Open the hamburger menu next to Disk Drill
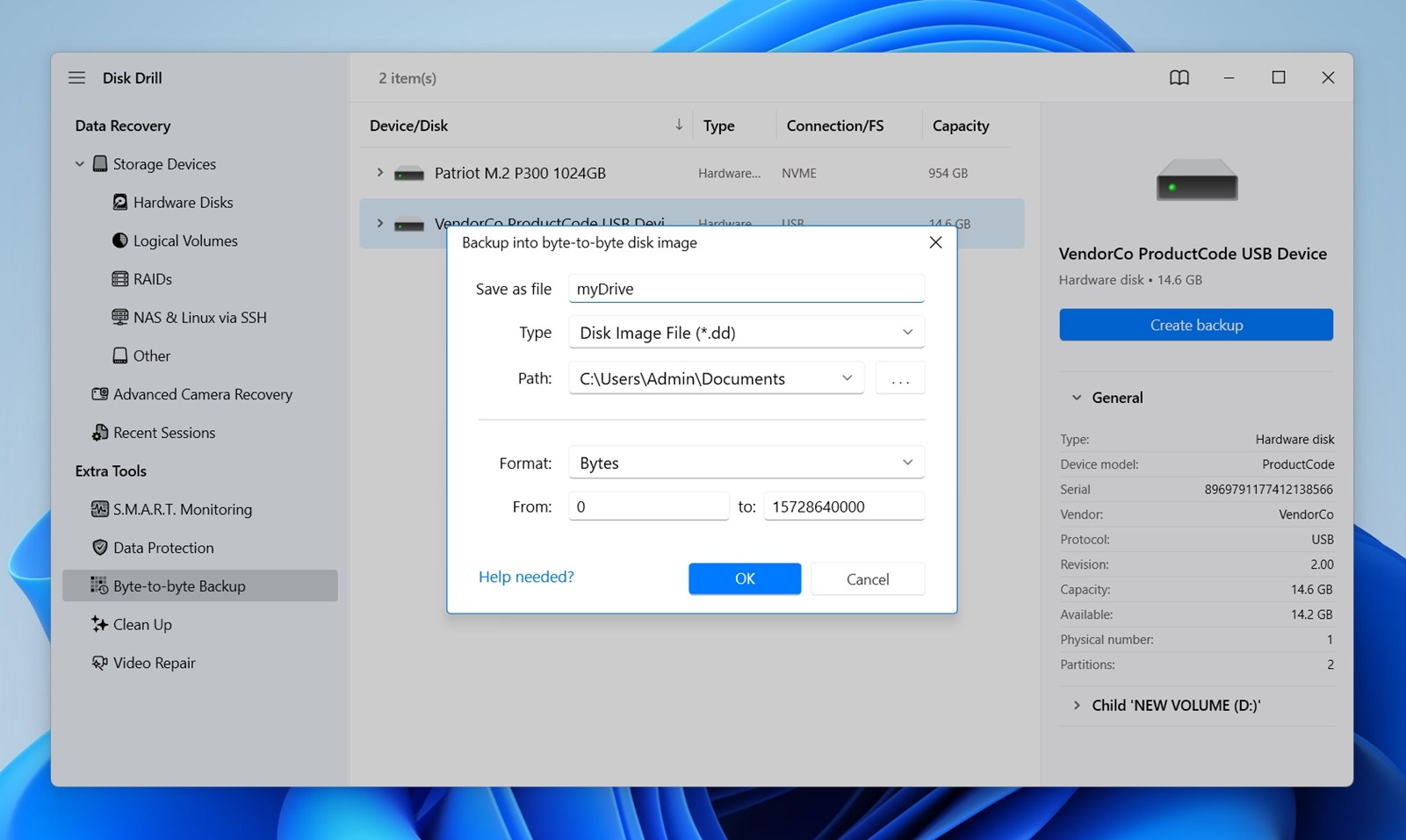Image resolution: width=1406 pixels, height=840 pixels. click(77, 77)
